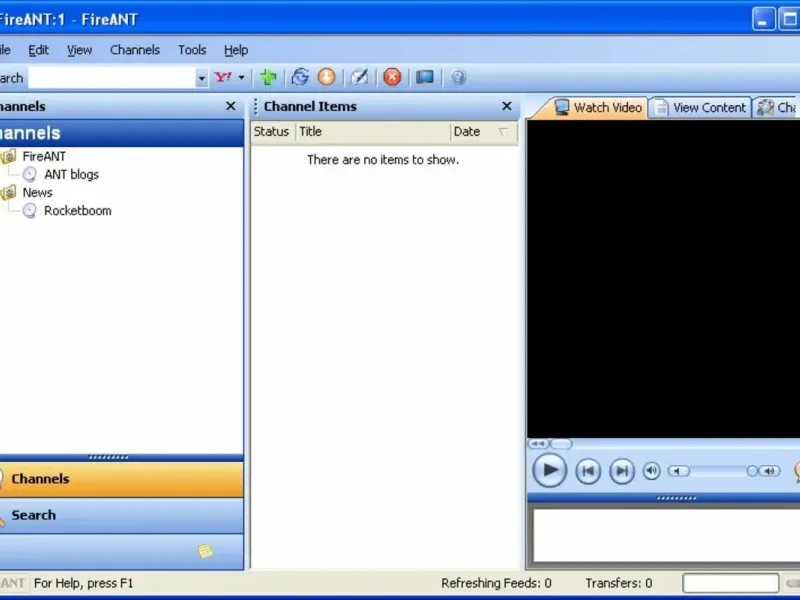The height and width of the screenshot is (600, 800).
Task: Click the red stop icon in toolbar
Action: tap(392, 78)
